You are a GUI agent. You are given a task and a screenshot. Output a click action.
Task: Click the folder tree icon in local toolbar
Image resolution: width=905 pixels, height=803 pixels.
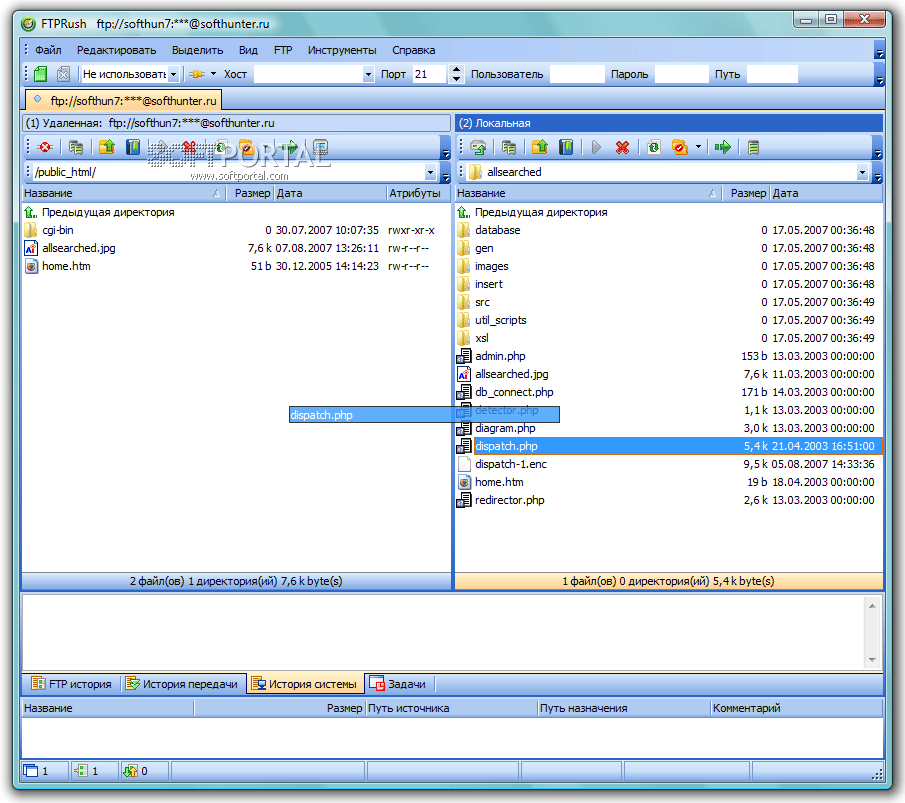(508, 148)
